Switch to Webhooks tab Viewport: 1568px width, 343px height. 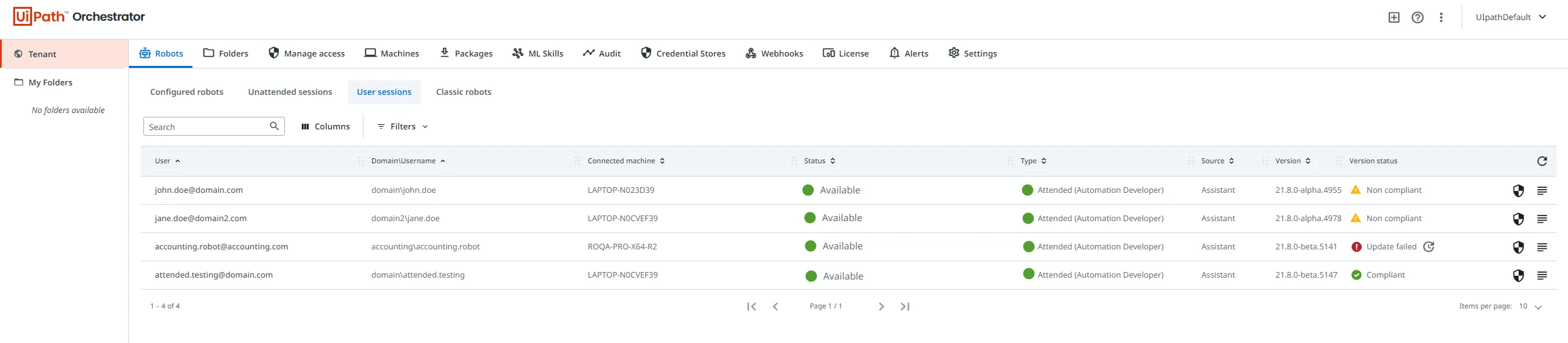(774, 53)
